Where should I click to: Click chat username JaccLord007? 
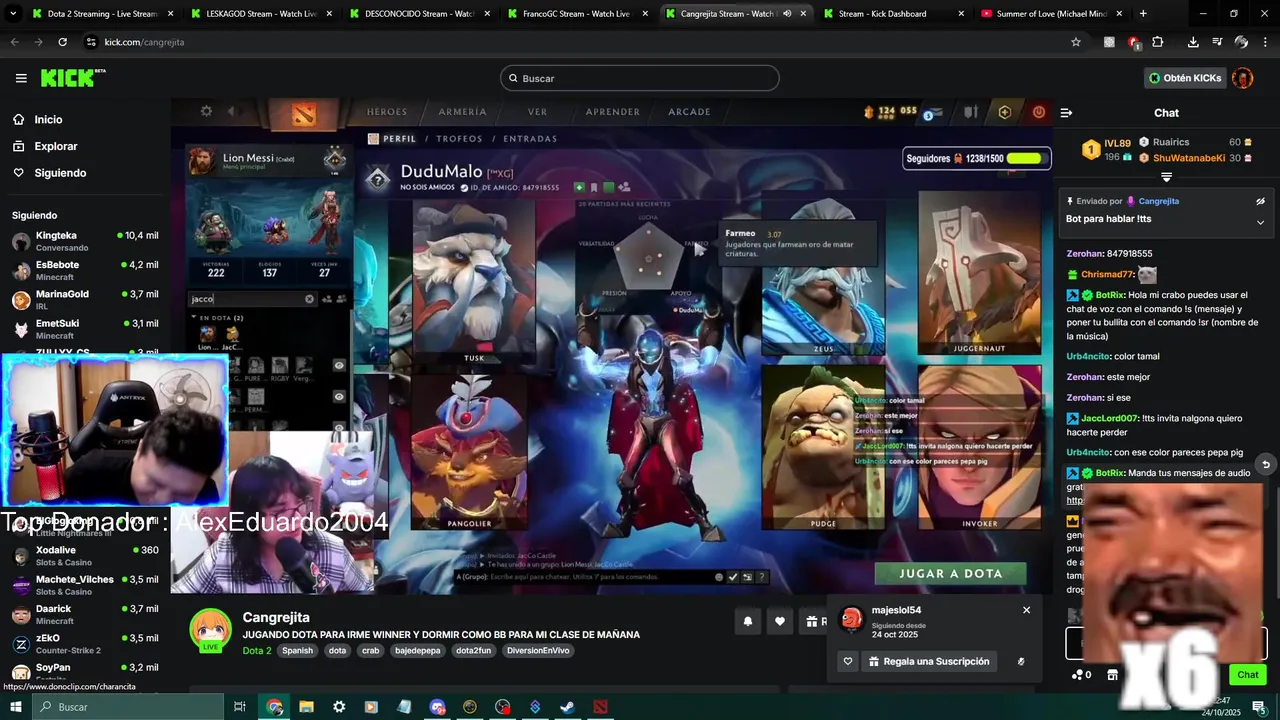[x=1109, y=418]
